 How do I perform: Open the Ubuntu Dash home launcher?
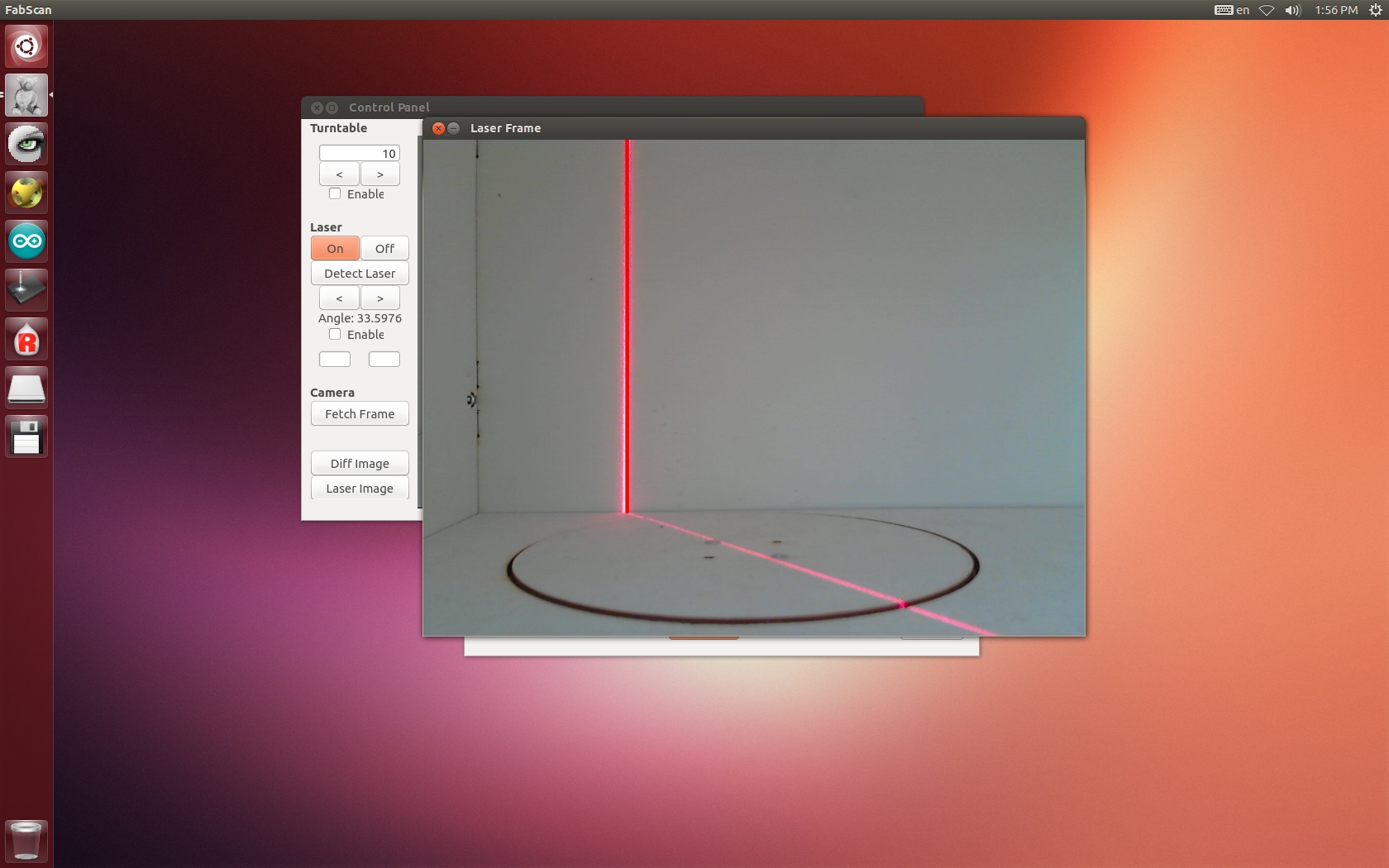click(x=26, y=46)
